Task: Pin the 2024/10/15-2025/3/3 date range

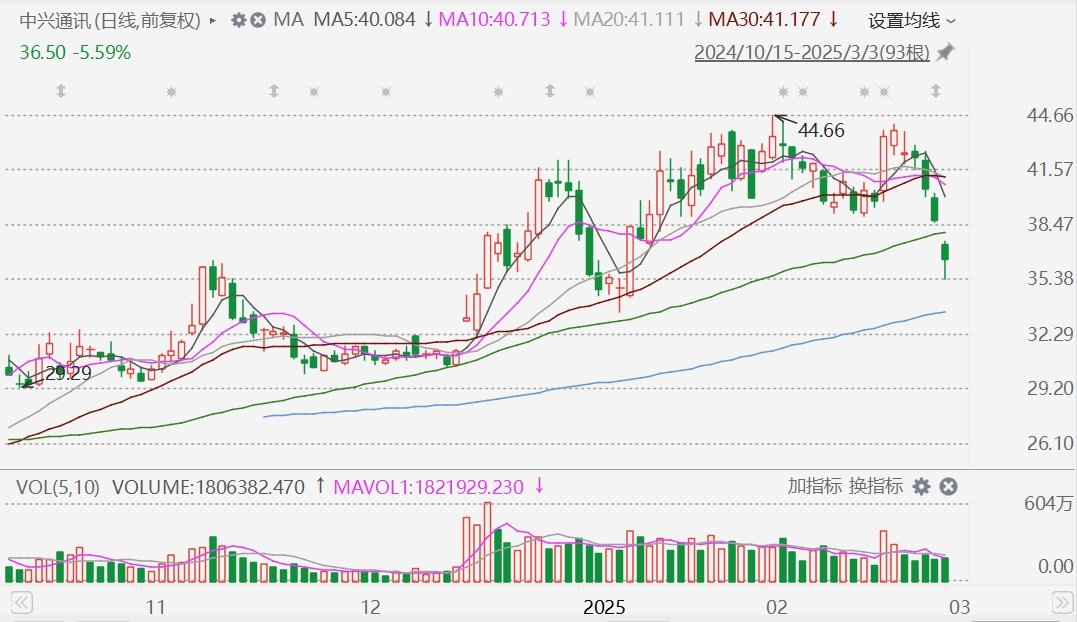Action: click(x=946, y=52)
